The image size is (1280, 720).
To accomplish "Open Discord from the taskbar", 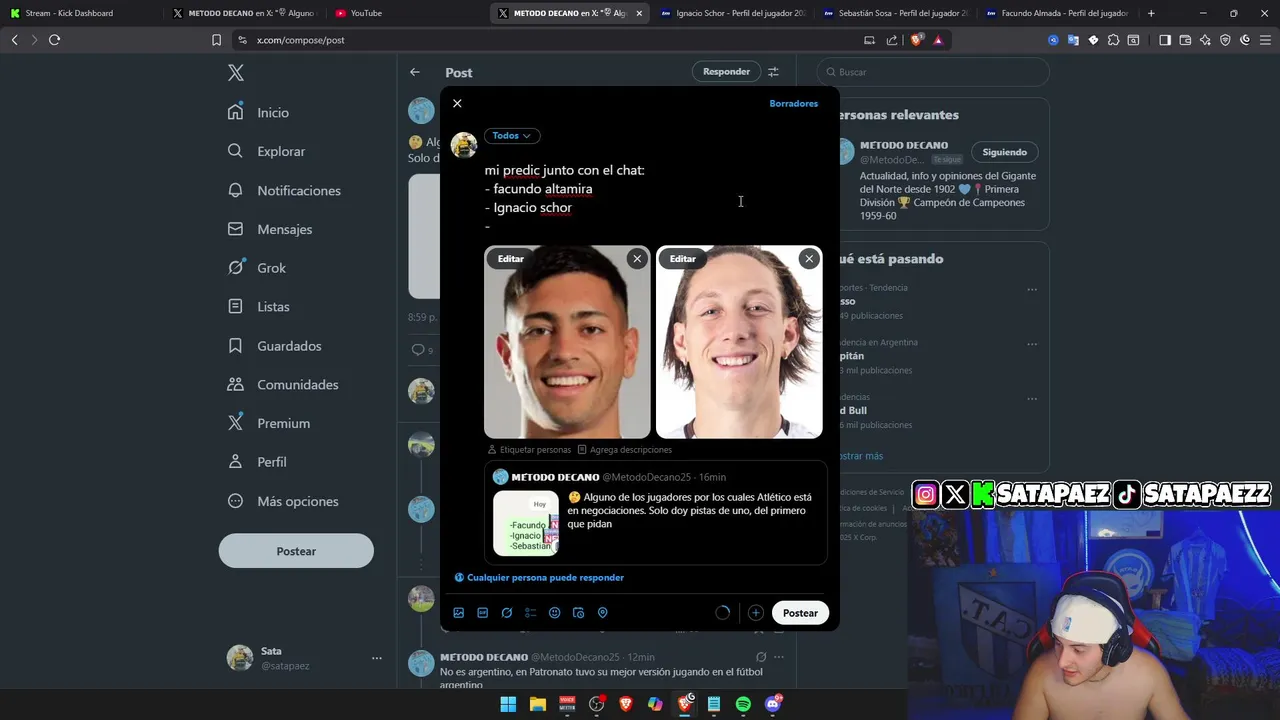I will [x=773, y=704].
